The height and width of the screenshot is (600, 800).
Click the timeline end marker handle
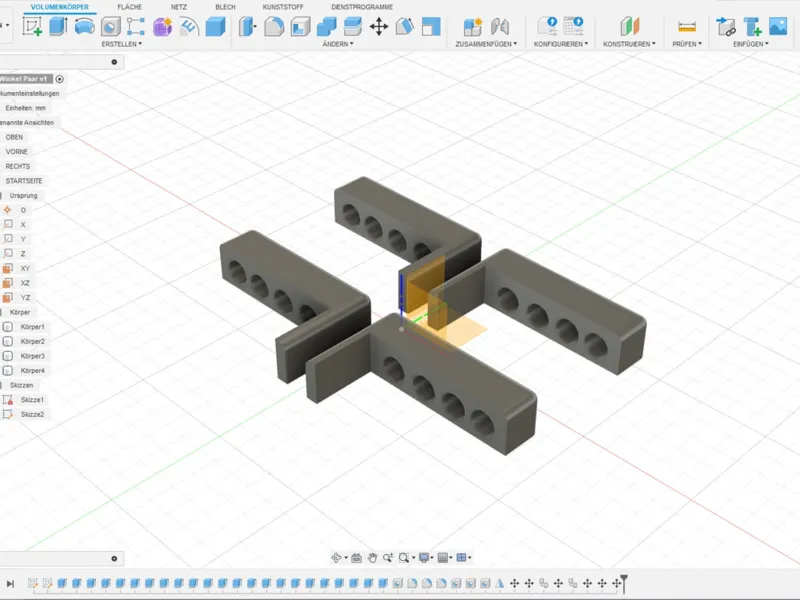[624, 583]
